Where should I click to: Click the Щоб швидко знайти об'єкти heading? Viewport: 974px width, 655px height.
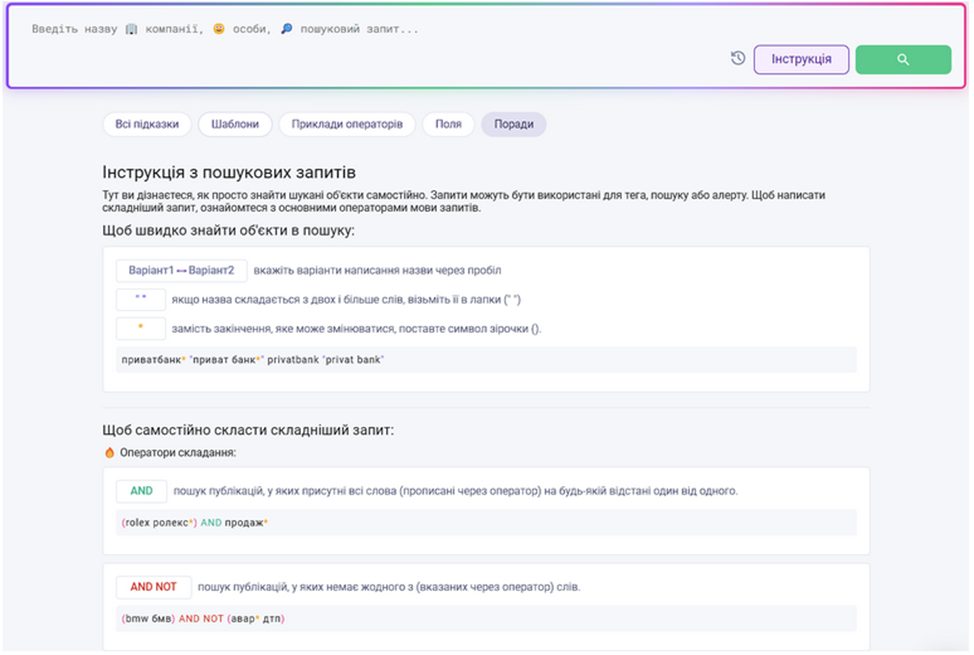coord(229,231)
